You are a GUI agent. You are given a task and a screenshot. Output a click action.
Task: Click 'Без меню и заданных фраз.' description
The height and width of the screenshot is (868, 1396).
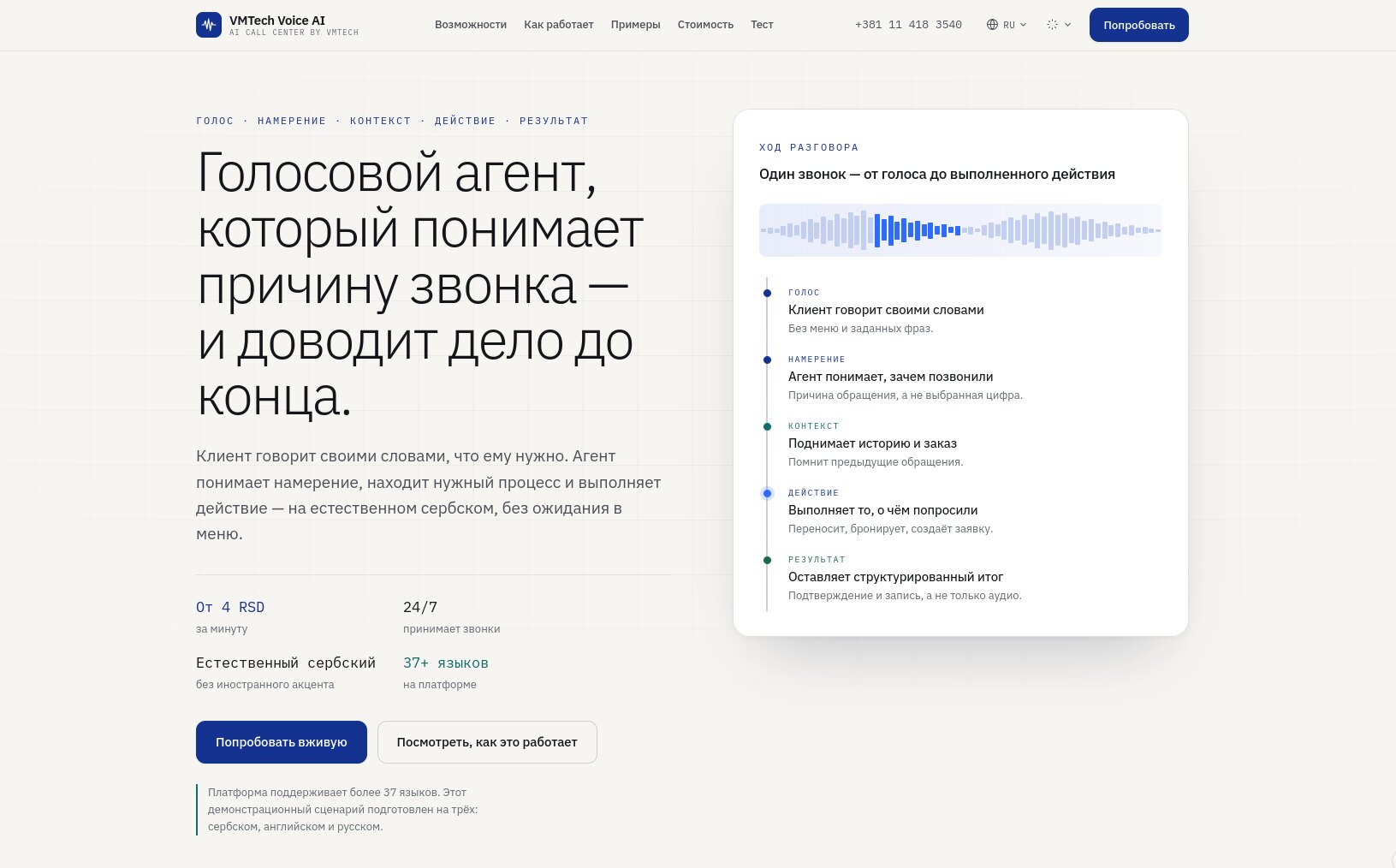(860, 329)
